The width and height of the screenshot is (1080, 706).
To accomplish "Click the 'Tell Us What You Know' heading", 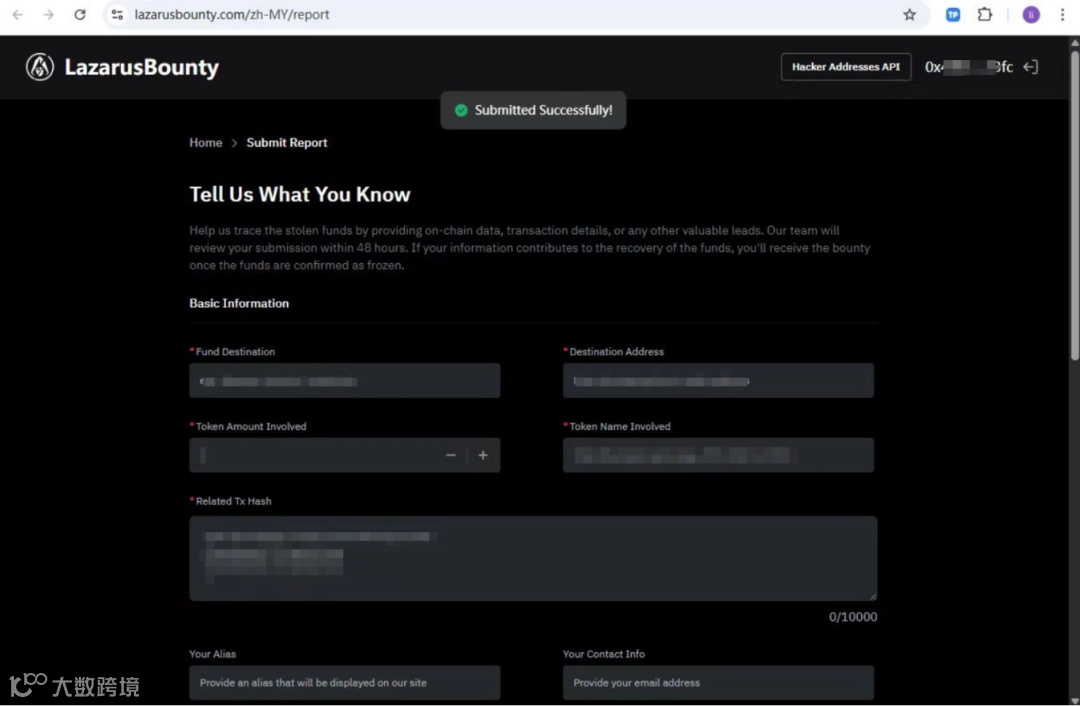I will click(300, 194).
